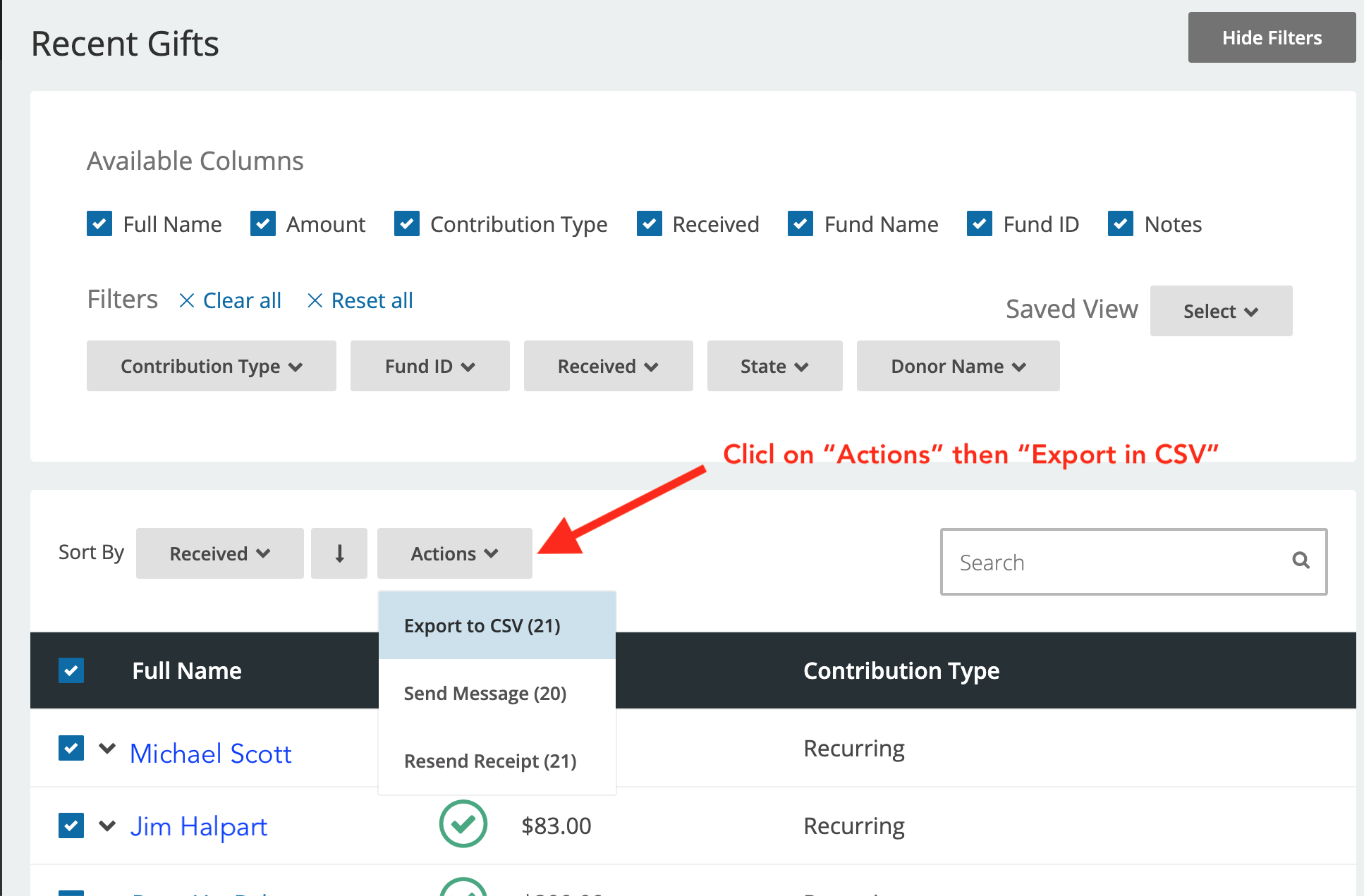Click the X icon beside Reset all

click(x=315, y=301)
